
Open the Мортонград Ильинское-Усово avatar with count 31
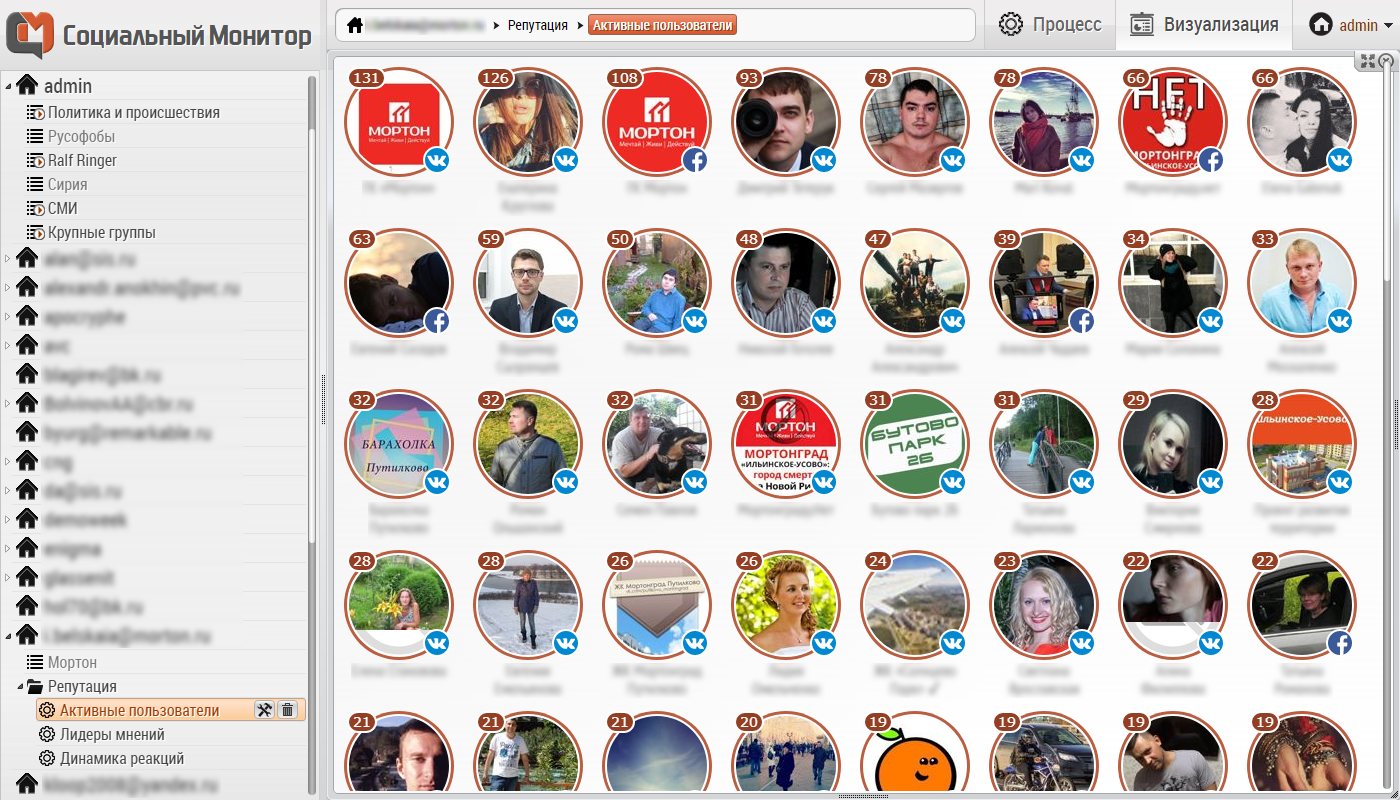pos(786,444)
